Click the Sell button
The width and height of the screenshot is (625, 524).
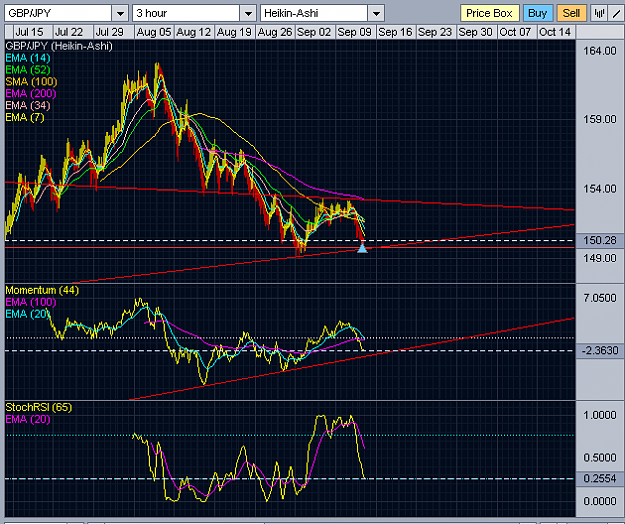click(x=571, y=13)
